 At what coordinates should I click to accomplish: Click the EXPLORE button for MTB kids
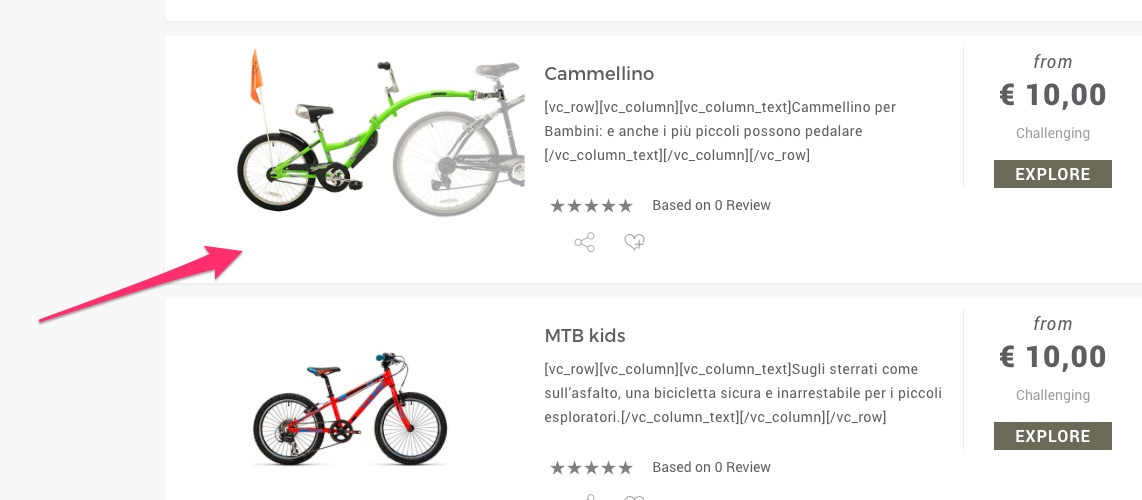click(1052, 436)
